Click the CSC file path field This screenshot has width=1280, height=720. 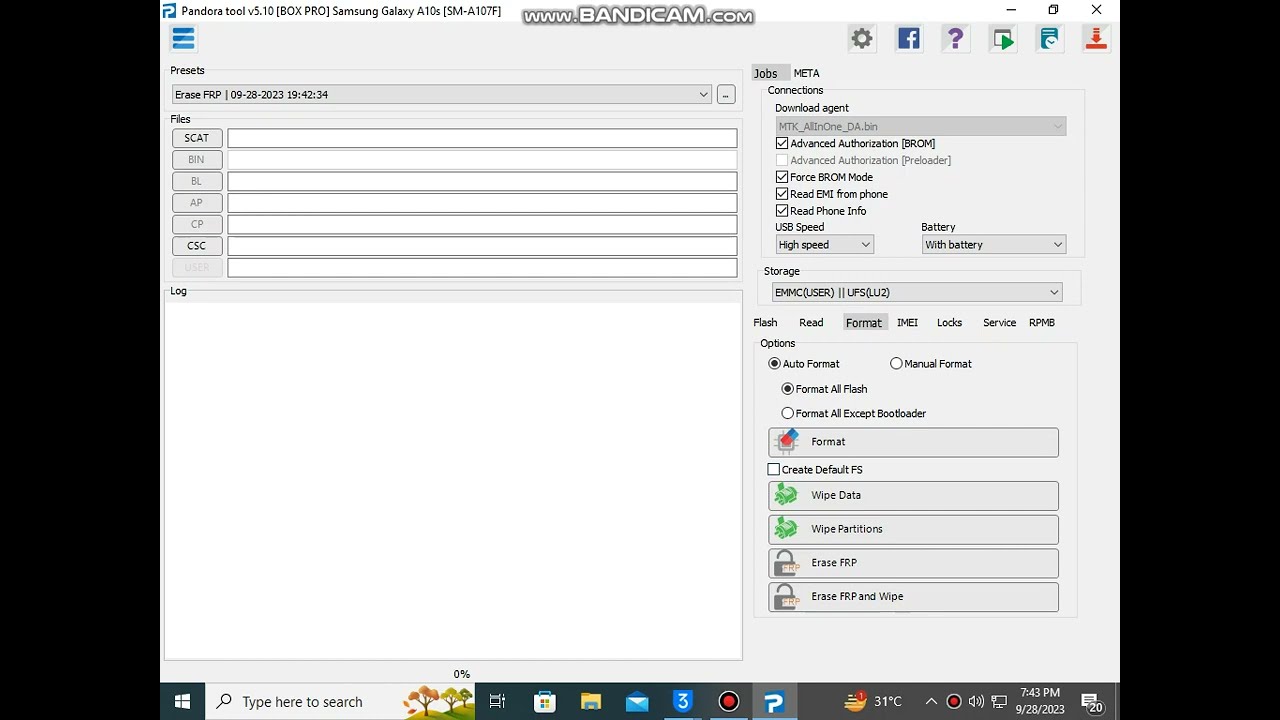tap(482, 246)
